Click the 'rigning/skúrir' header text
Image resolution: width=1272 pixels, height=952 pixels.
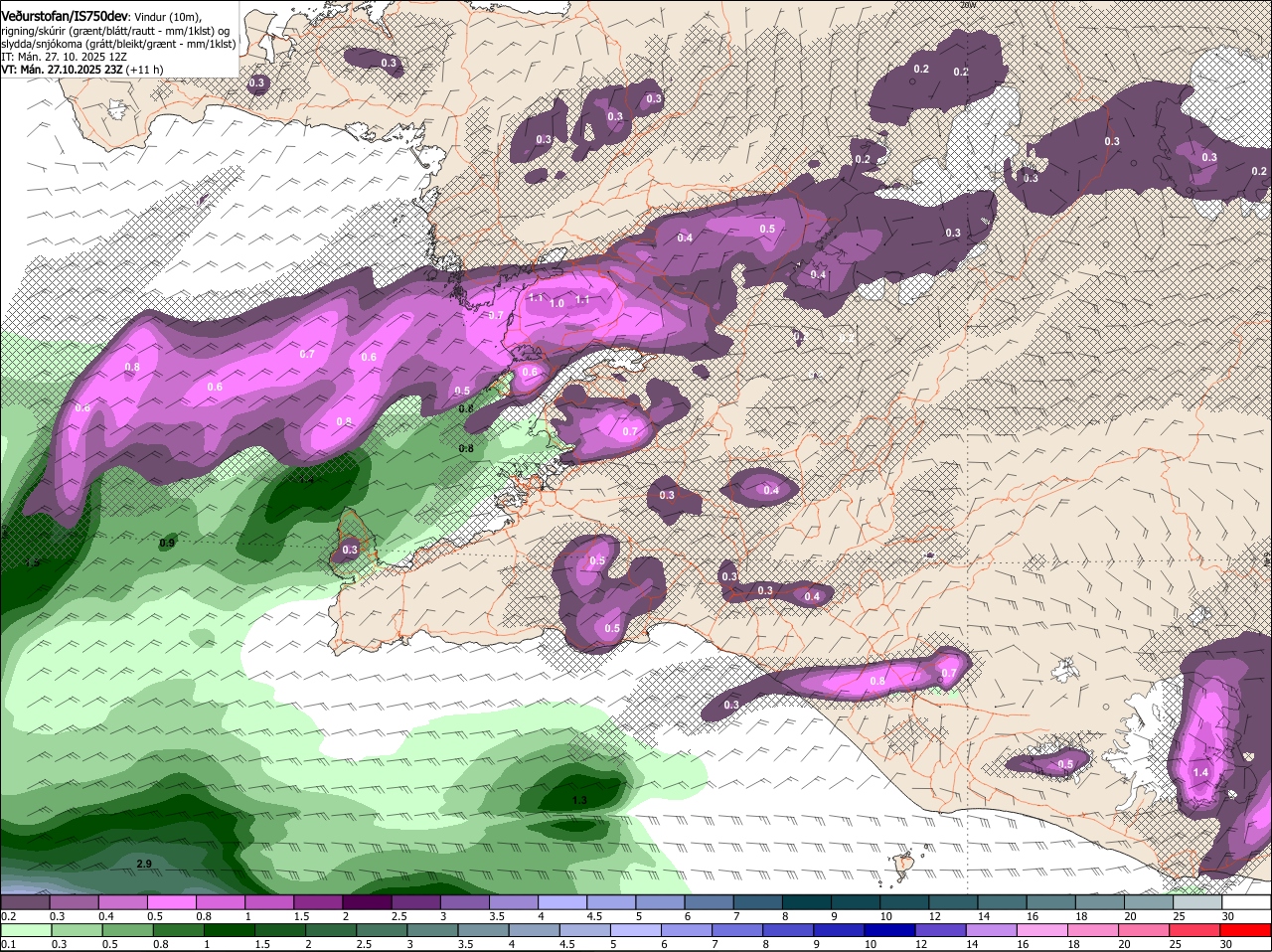click(35, 31)
